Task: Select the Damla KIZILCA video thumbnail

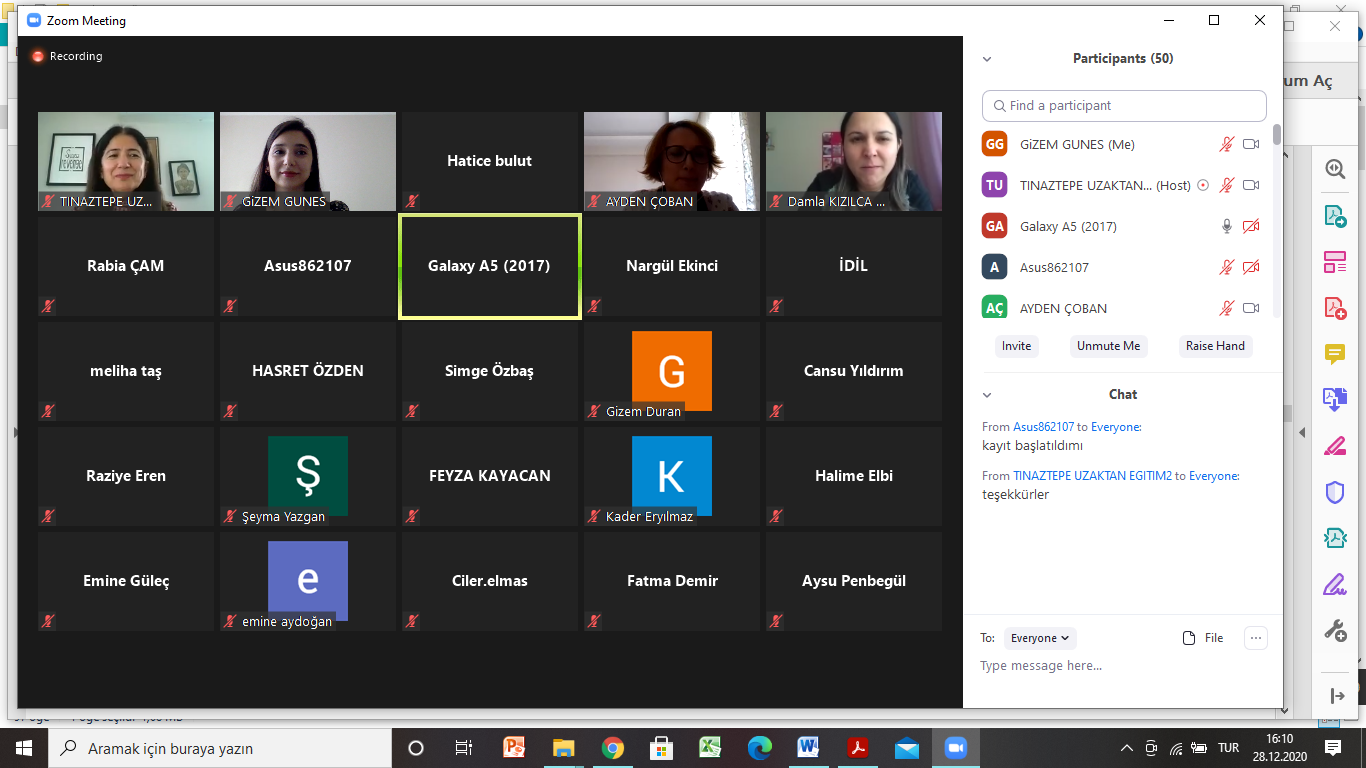Action: click(x=853, y=161)
